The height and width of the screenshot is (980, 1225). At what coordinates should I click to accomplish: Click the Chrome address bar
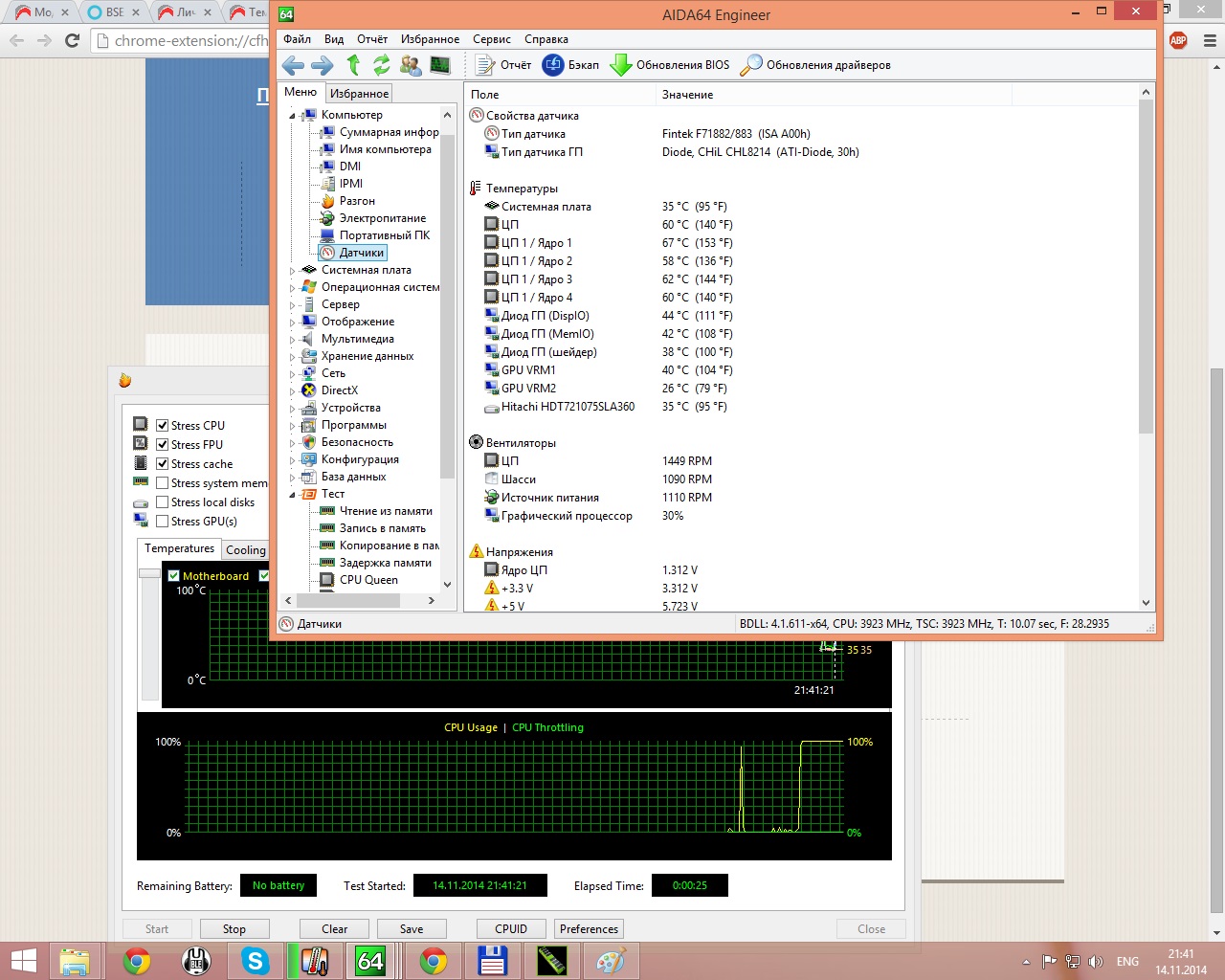[x=182, y=40]
